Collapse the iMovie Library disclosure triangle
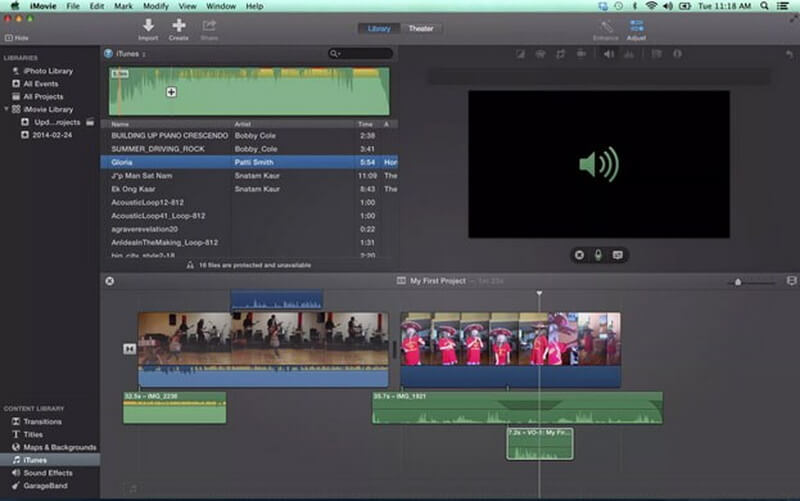800x501 pixels. coord(6,109)
